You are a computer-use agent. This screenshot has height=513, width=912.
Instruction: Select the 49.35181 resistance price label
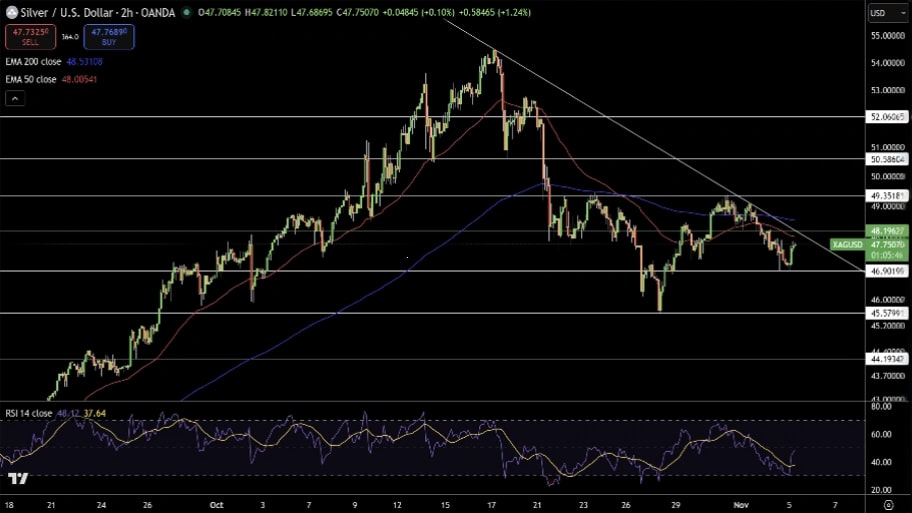pyautogui.click(x=888, y=195)
